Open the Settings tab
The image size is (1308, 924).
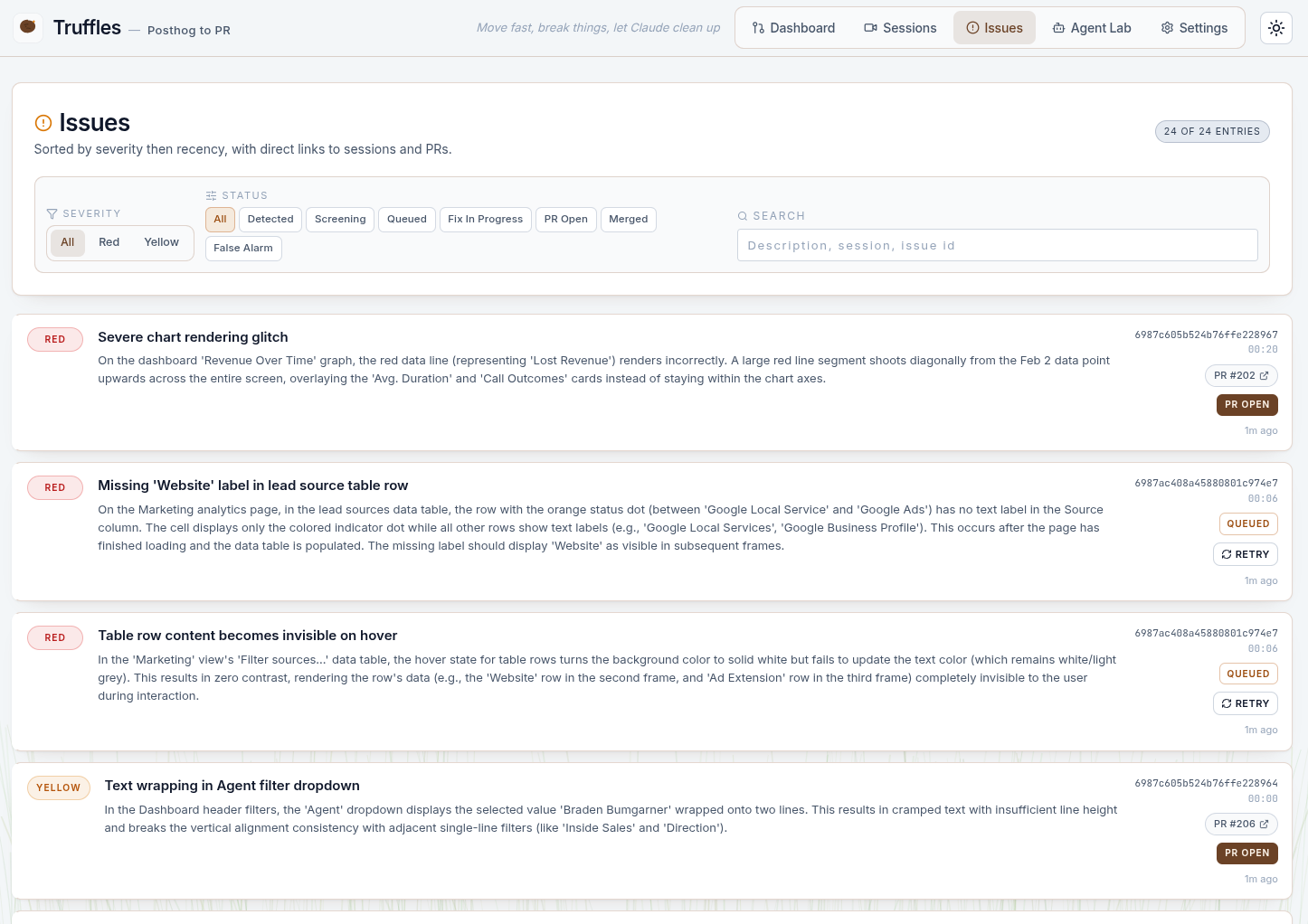pyautogui.click(x=1194, y=28)
